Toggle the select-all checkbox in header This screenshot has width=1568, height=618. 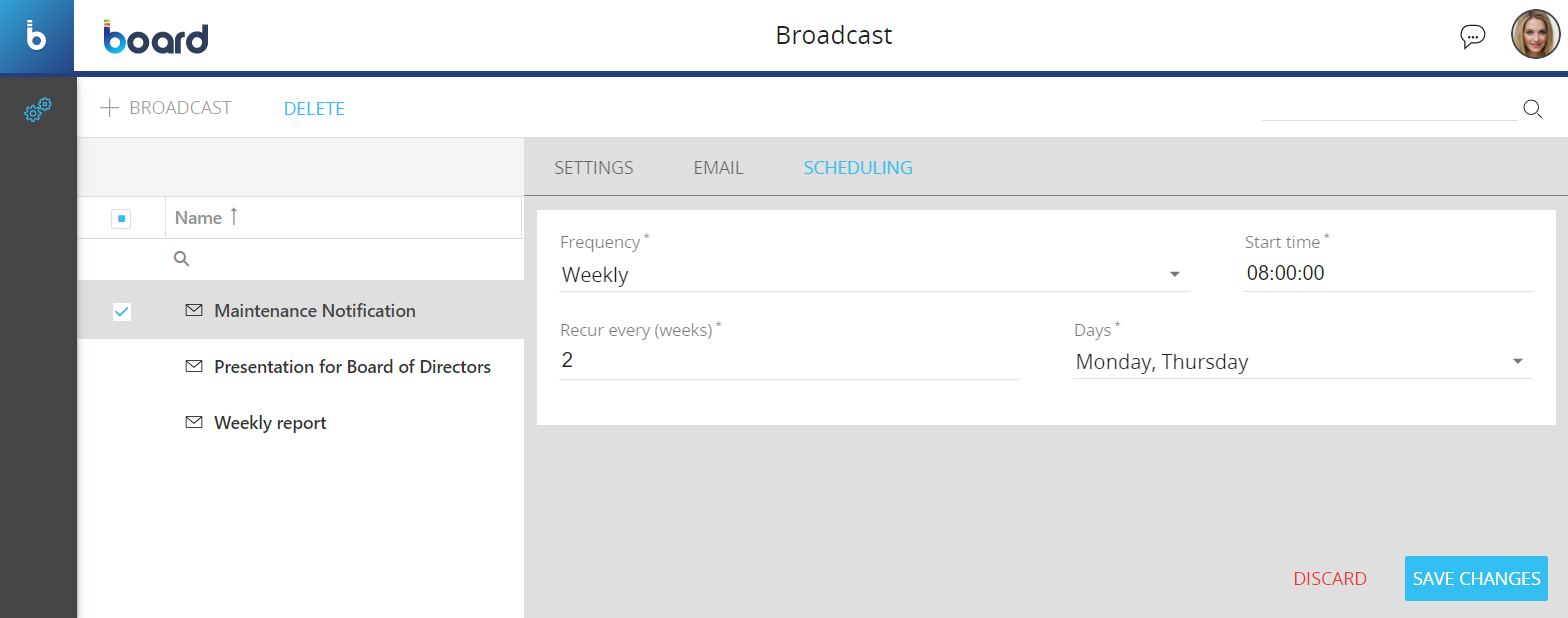121,218
